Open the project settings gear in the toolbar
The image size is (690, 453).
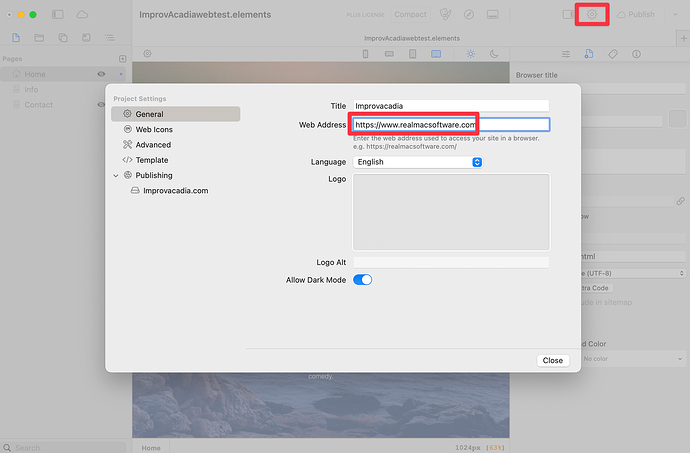pos(592,15)
